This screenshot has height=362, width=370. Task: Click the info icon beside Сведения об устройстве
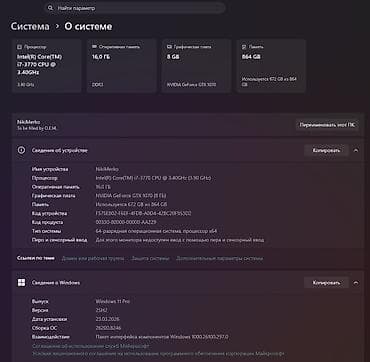coord(21,150)
